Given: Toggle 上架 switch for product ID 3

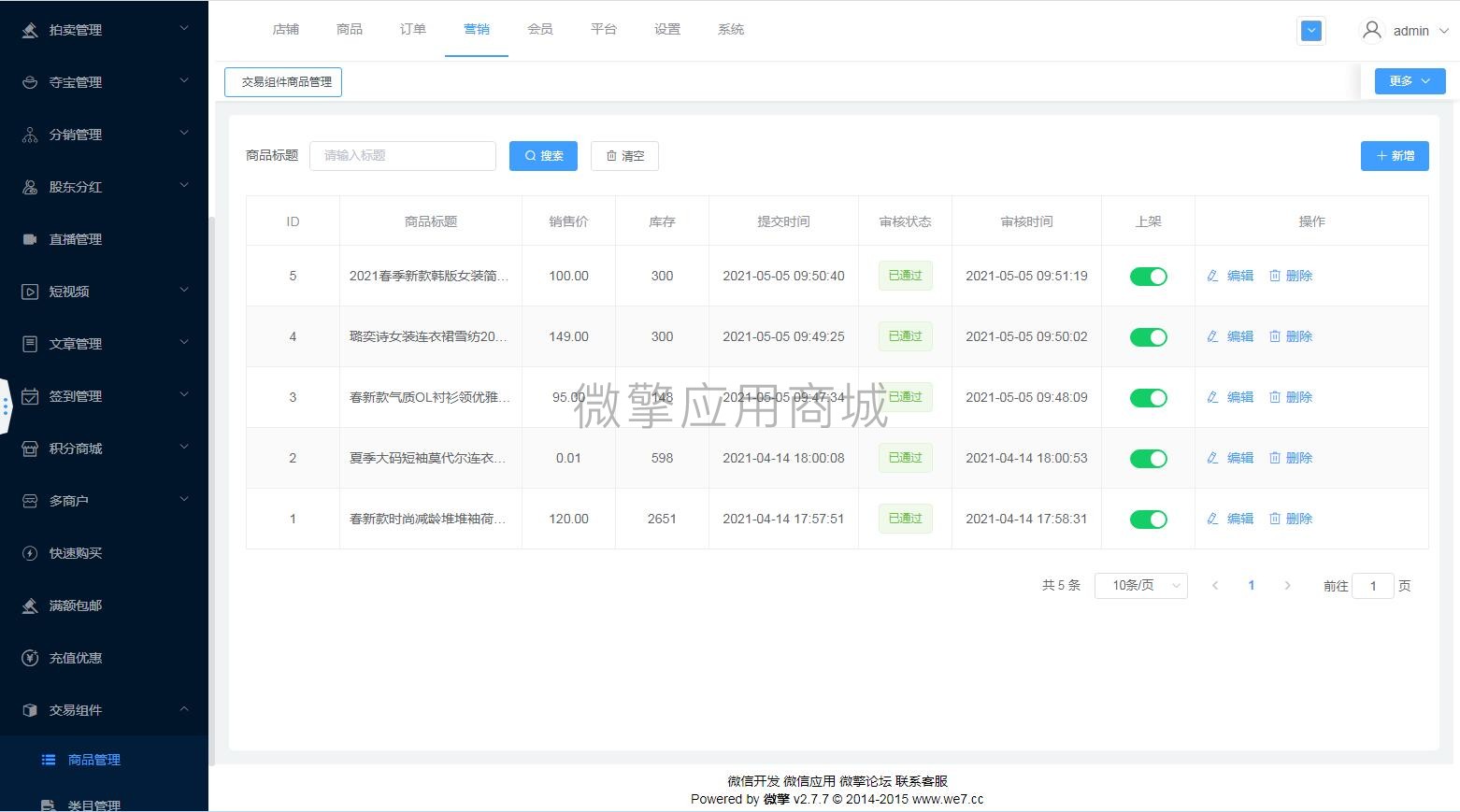Looking at the screenshot, I should (x=1148, y=398).
